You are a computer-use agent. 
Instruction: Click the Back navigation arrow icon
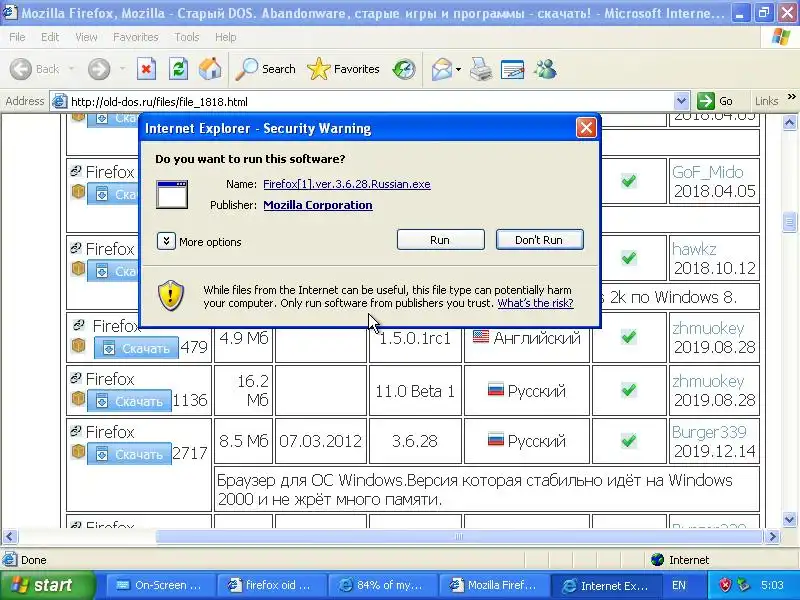tap(21, 69)
